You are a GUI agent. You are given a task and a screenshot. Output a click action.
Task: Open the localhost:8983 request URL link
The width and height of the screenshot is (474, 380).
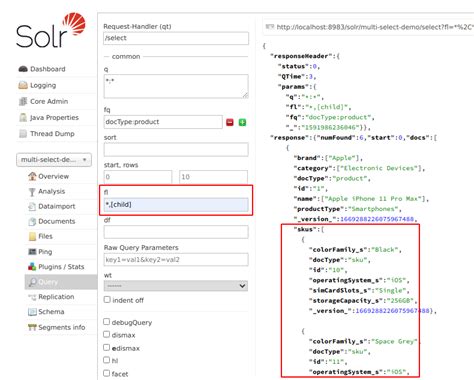[x=375, y=27]
